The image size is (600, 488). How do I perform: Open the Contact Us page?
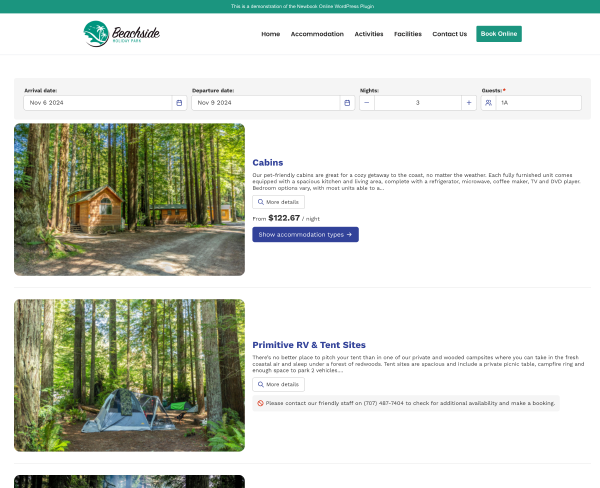pyautogui.click(x=450, y=34)
